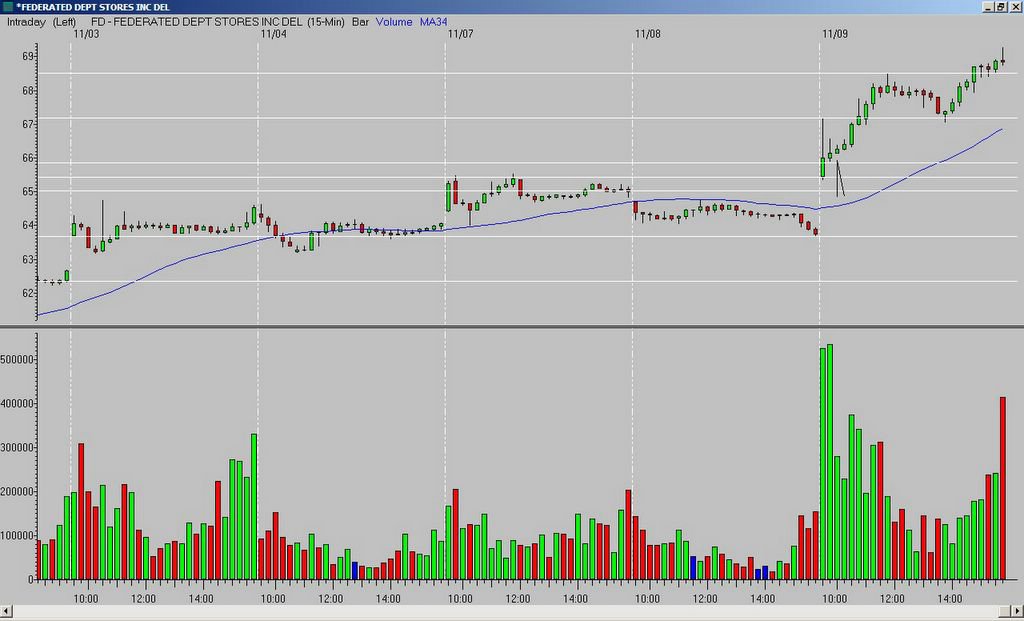Click the 'Intraday' header label
The image size is (1024, 621).
(26, 22)
